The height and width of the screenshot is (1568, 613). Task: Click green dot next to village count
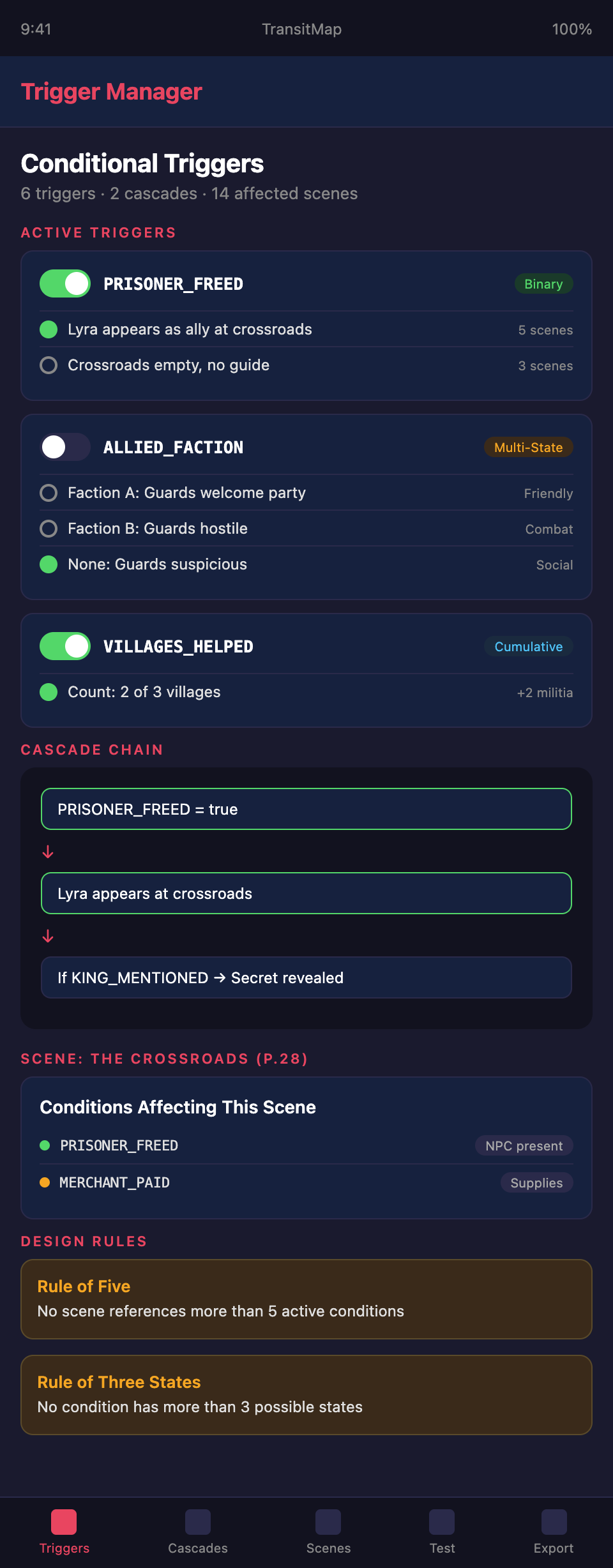(x=49, y=692)
